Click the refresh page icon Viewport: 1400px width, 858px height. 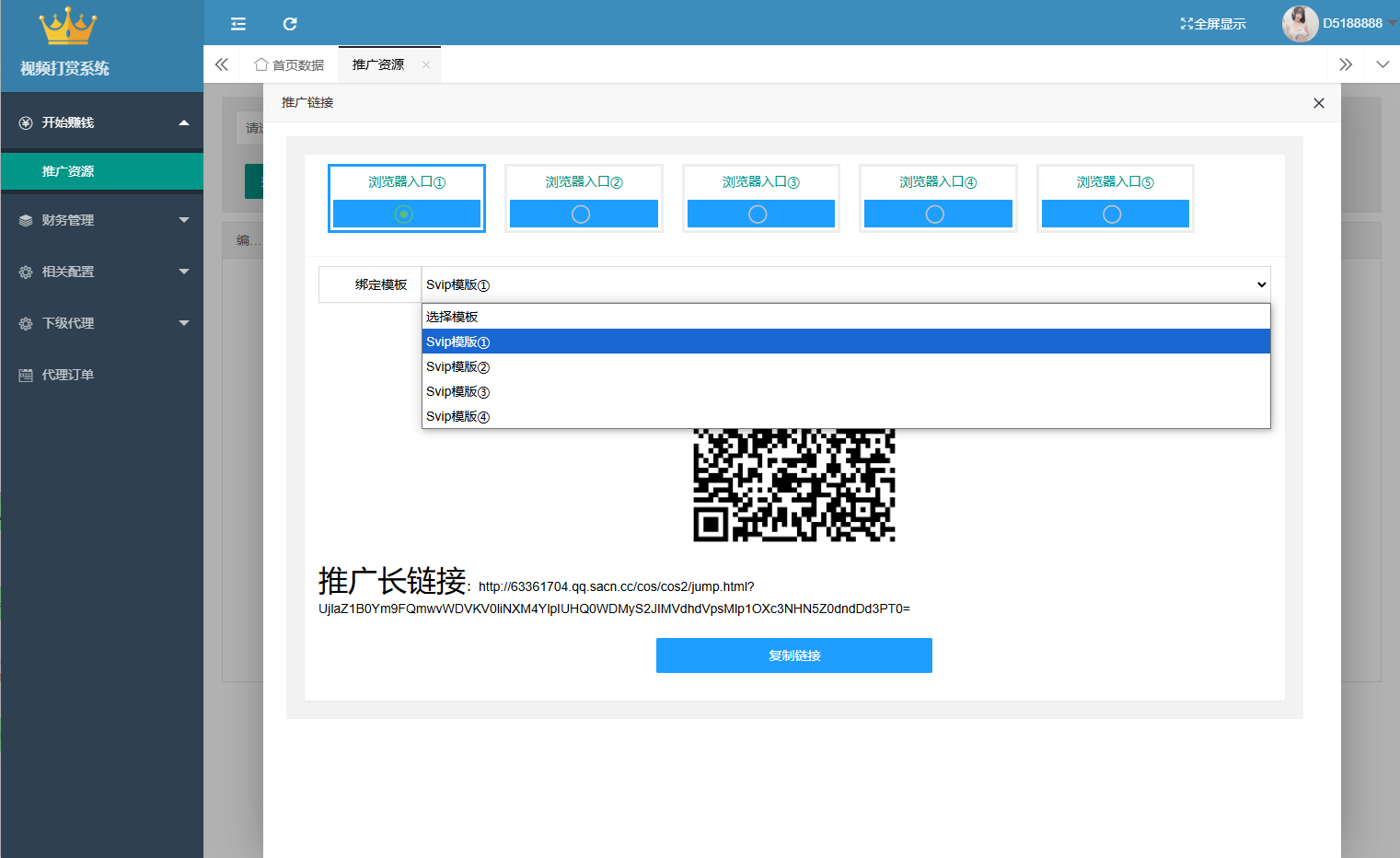290,24
